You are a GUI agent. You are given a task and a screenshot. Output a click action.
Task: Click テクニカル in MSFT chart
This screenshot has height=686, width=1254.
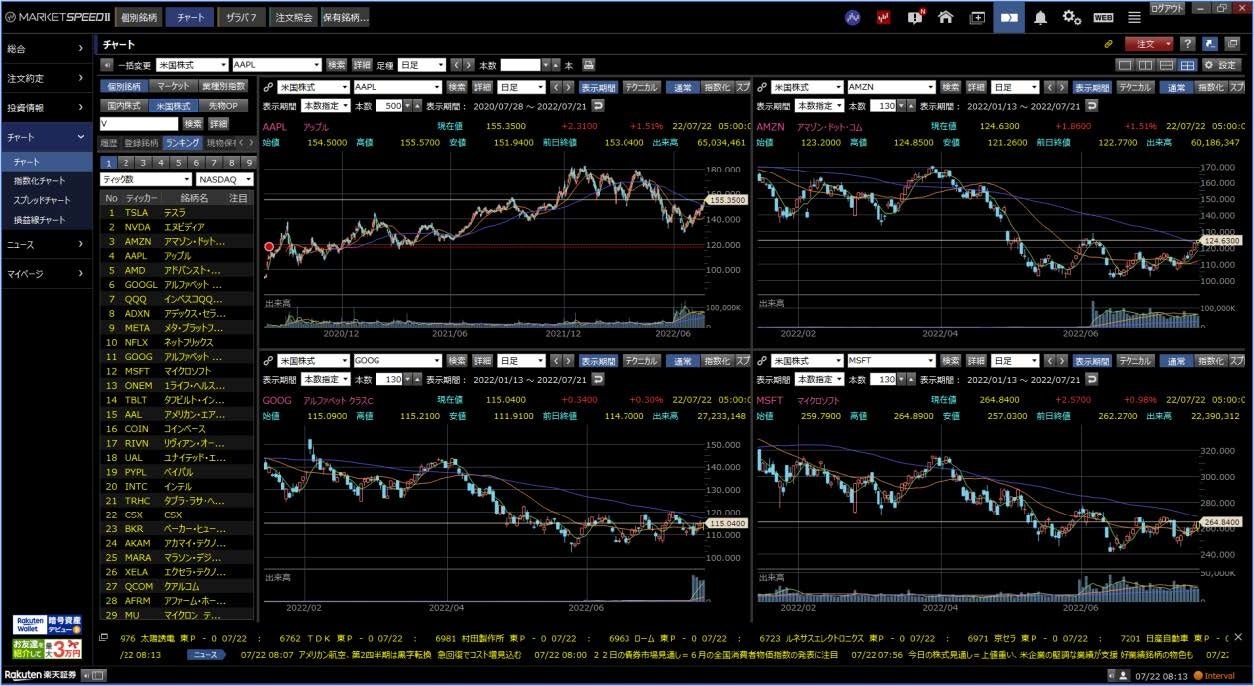(1135, 361)
